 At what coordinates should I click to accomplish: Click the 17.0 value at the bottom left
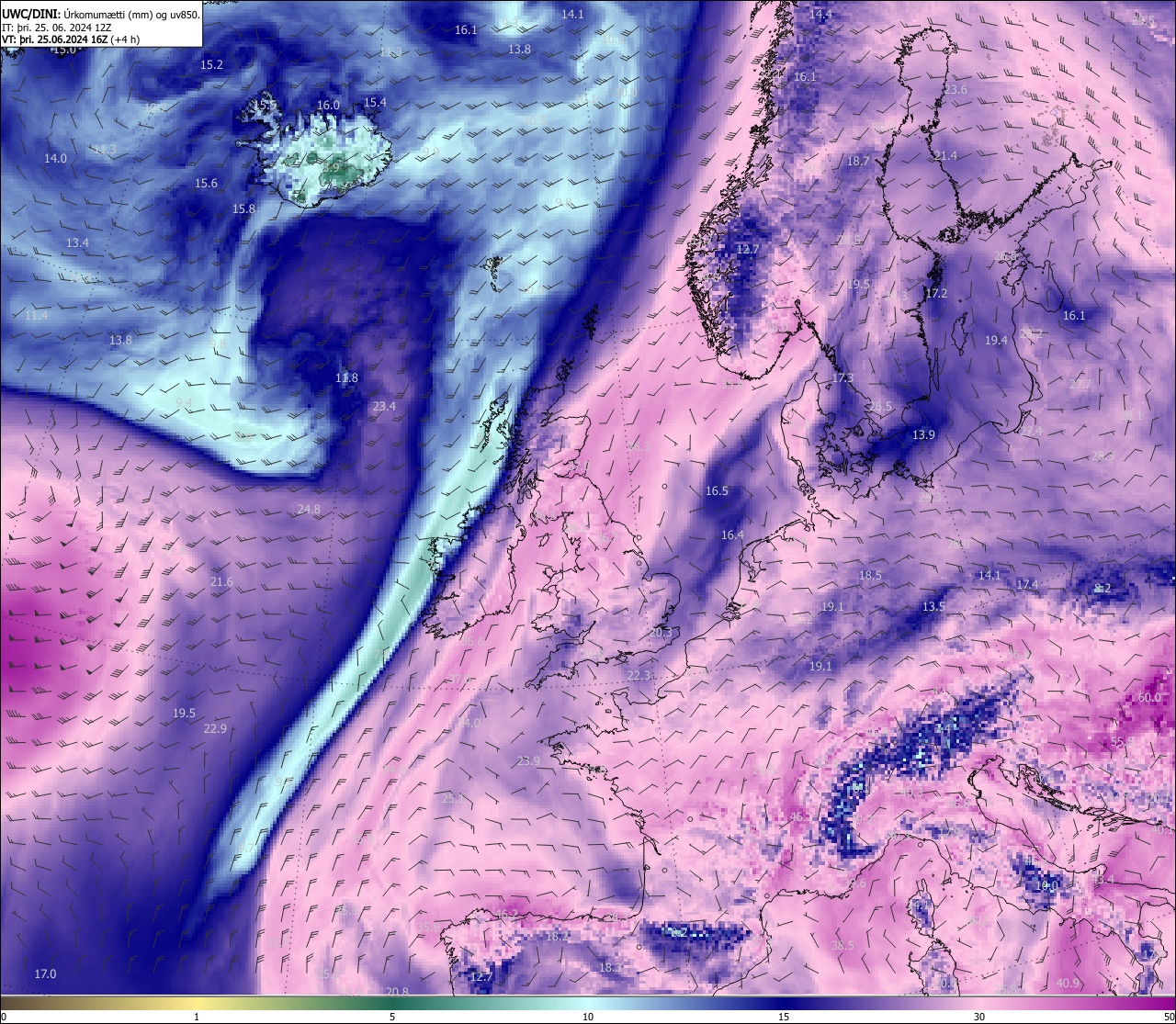coord(45,974)
